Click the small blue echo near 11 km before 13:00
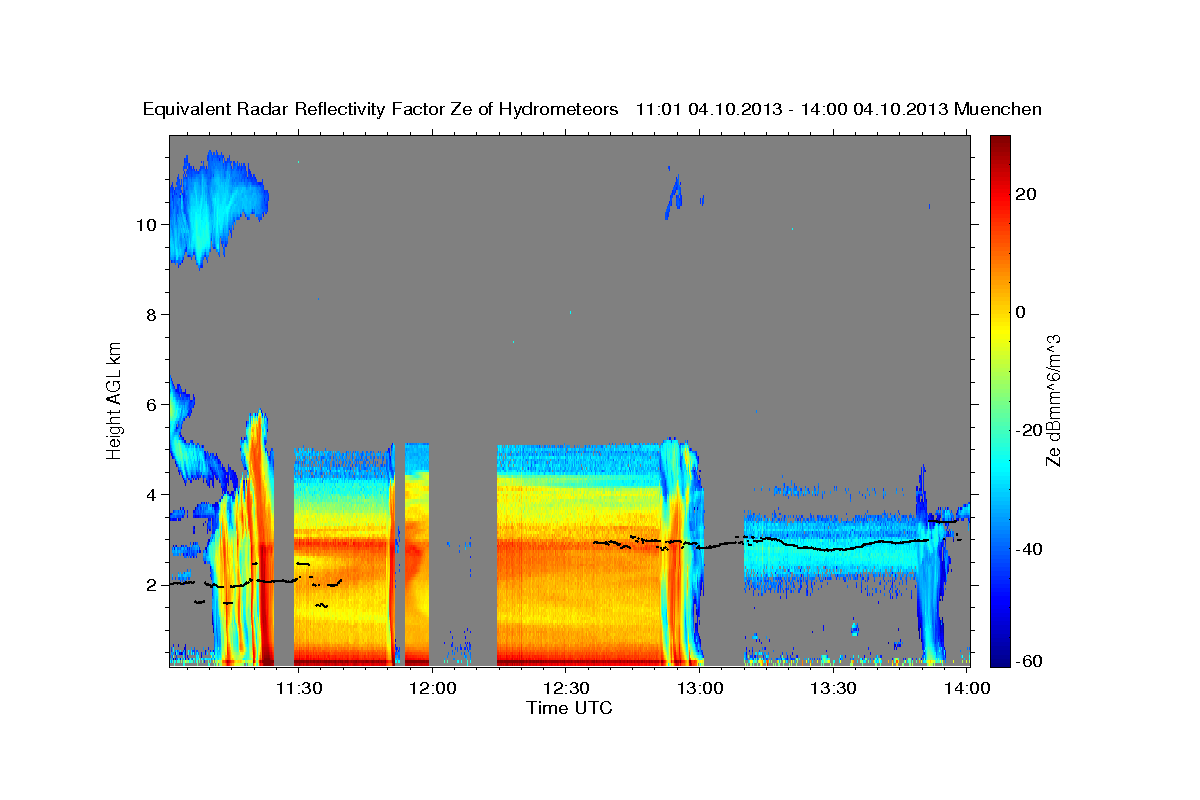The image size is (1200, 800). (674, 197)
